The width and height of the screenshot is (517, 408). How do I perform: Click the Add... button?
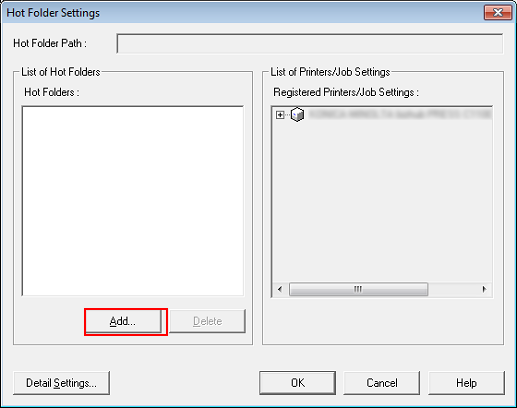point(123,321)
